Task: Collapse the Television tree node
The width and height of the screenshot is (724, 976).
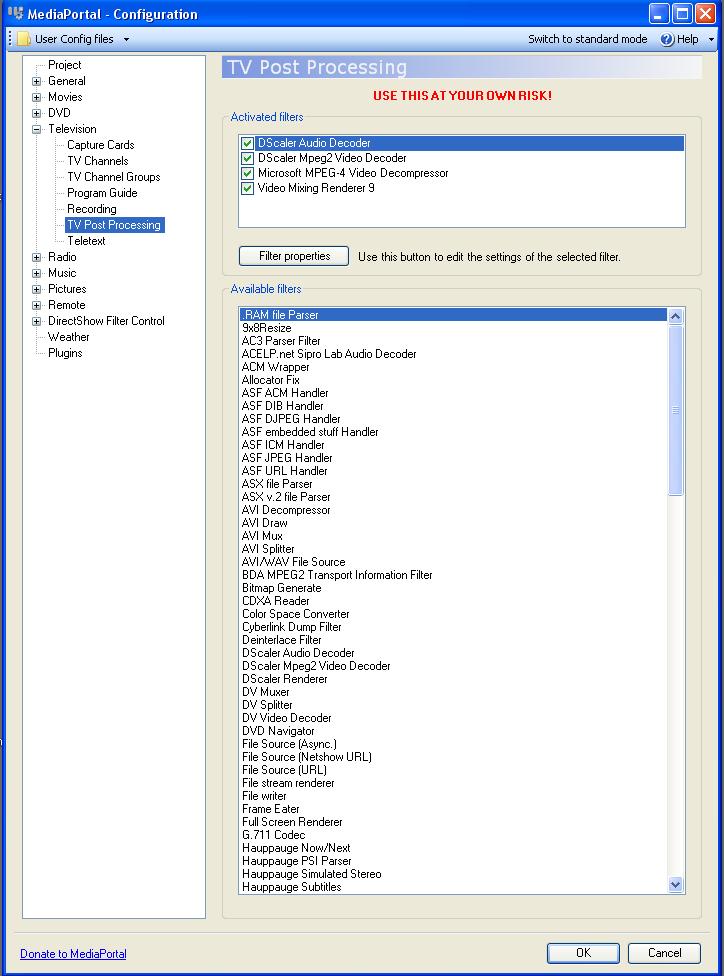Action: pyautogui.click(x=37, y=129)
